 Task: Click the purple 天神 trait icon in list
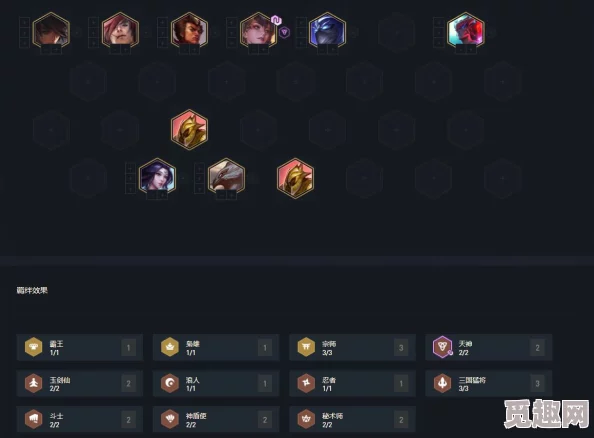(x=442, y=347)
